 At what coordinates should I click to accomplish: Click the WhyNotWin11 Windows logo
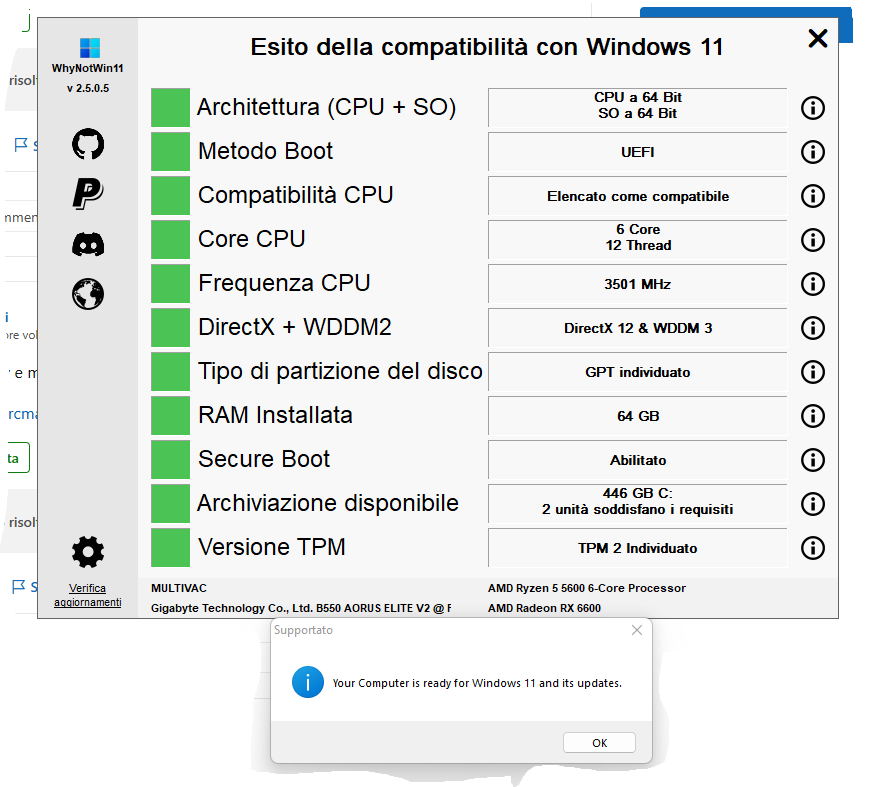89,48
